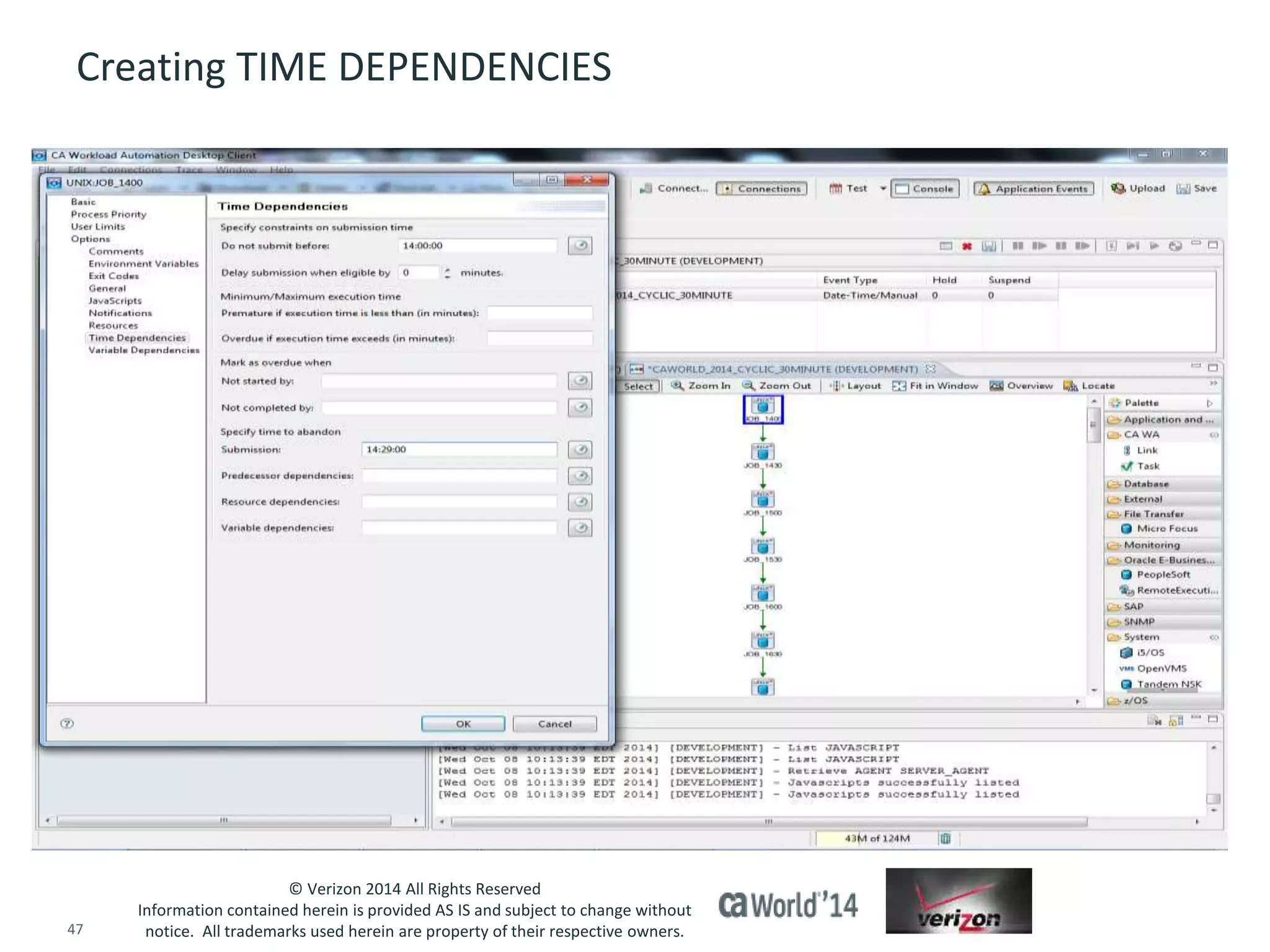Click Zoom In in editor toolbar
Screen dimensions: 1270x952
pyautogui.click(x=701, y=386)
